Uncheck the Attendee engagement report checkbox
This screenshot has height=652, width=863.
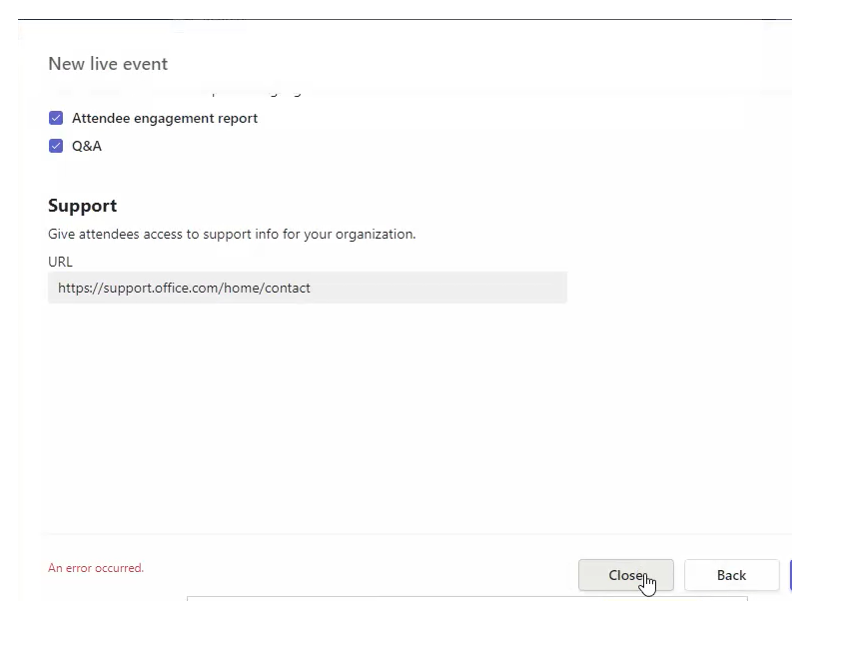56,118
